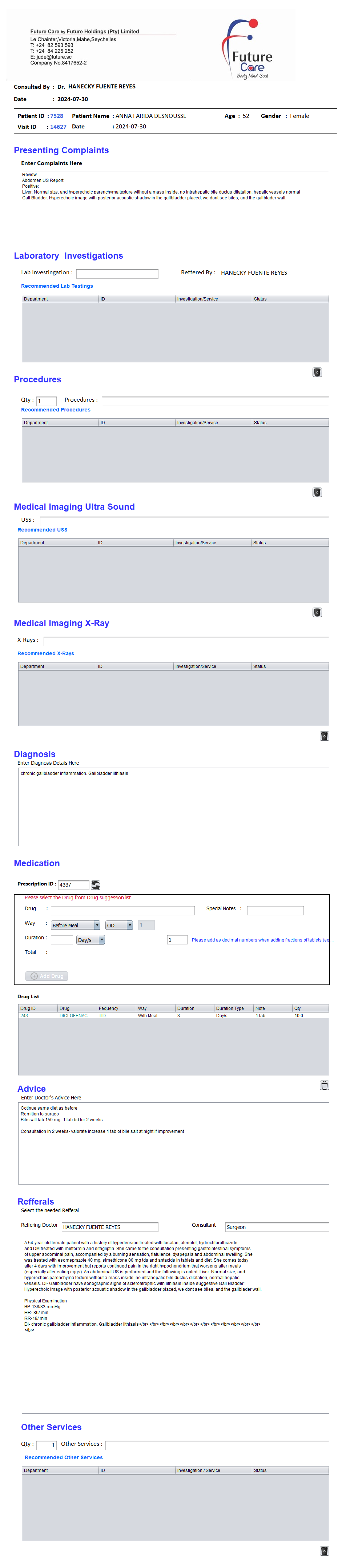The height and width of the screenshot is (1568, 338).
Task: Expand the OD frequency dropdown
Action: (x=119, y=925)
